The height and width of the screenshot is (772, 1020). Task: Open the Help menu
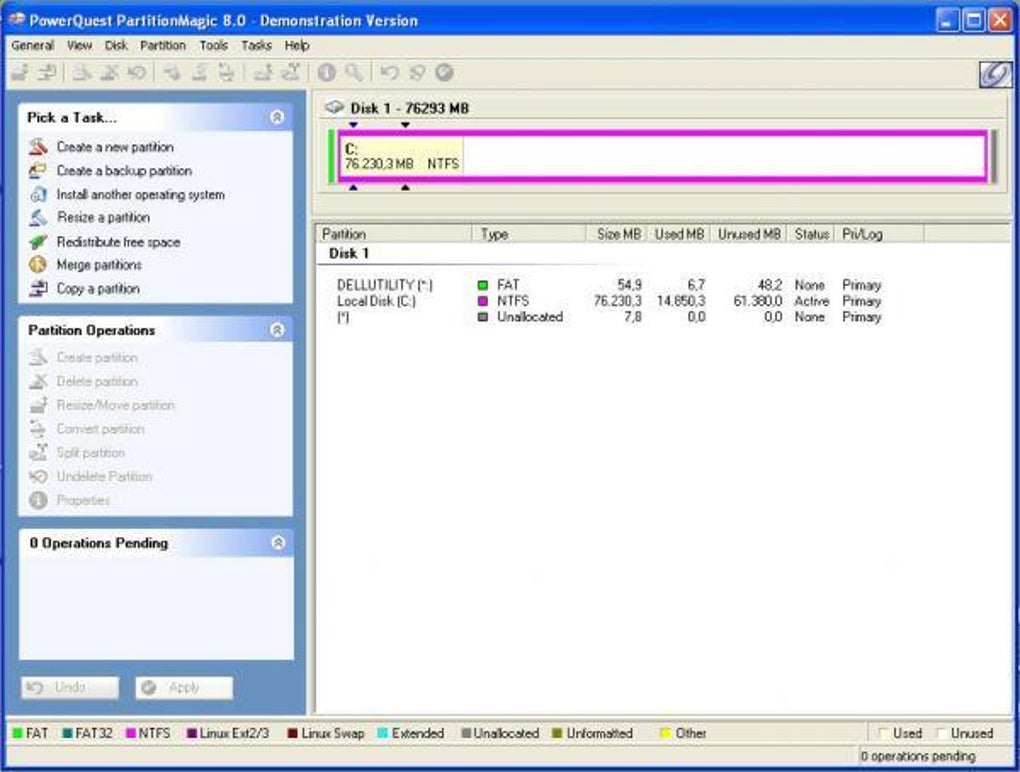pyautogui.click(x=297, y=46)
